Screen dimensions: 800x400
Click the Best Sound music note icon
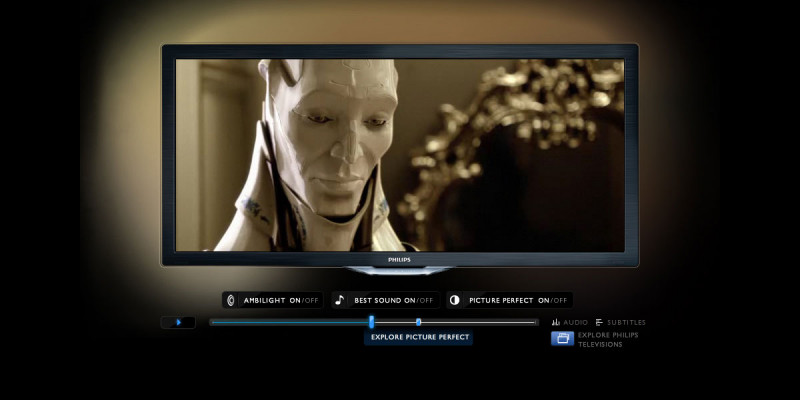[x=339, y=301]
